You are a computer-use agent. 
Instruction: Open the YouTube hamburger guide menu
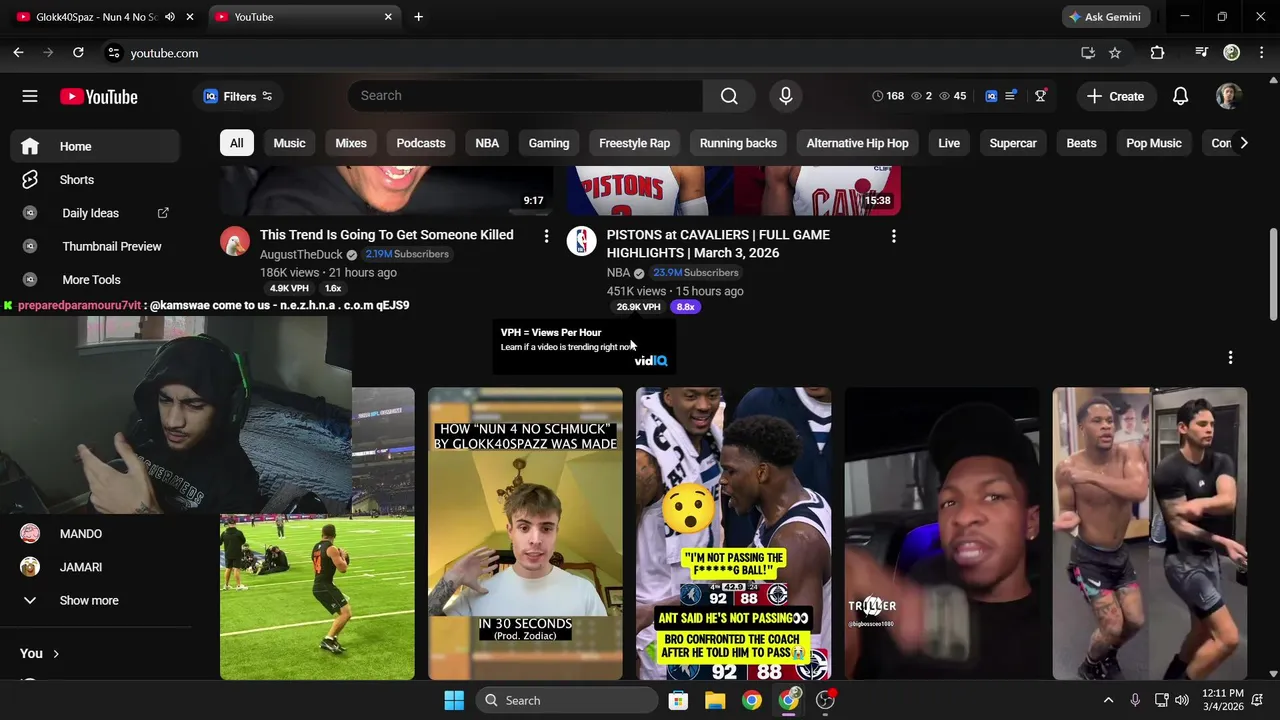pos(30,96)
